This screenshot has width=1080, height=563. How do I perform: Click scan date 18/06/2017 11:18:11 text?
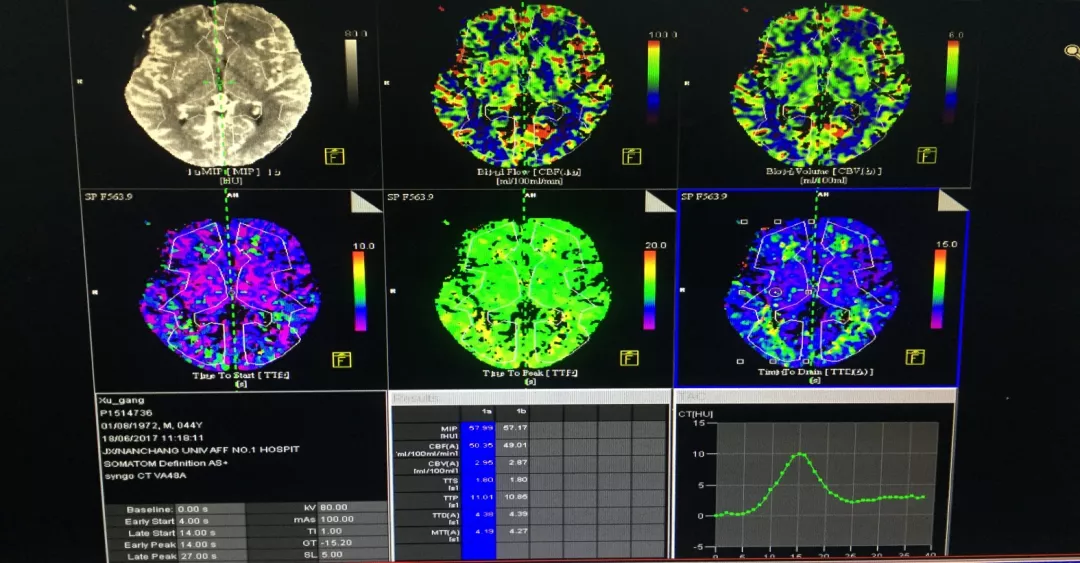(x=152, y=438)
